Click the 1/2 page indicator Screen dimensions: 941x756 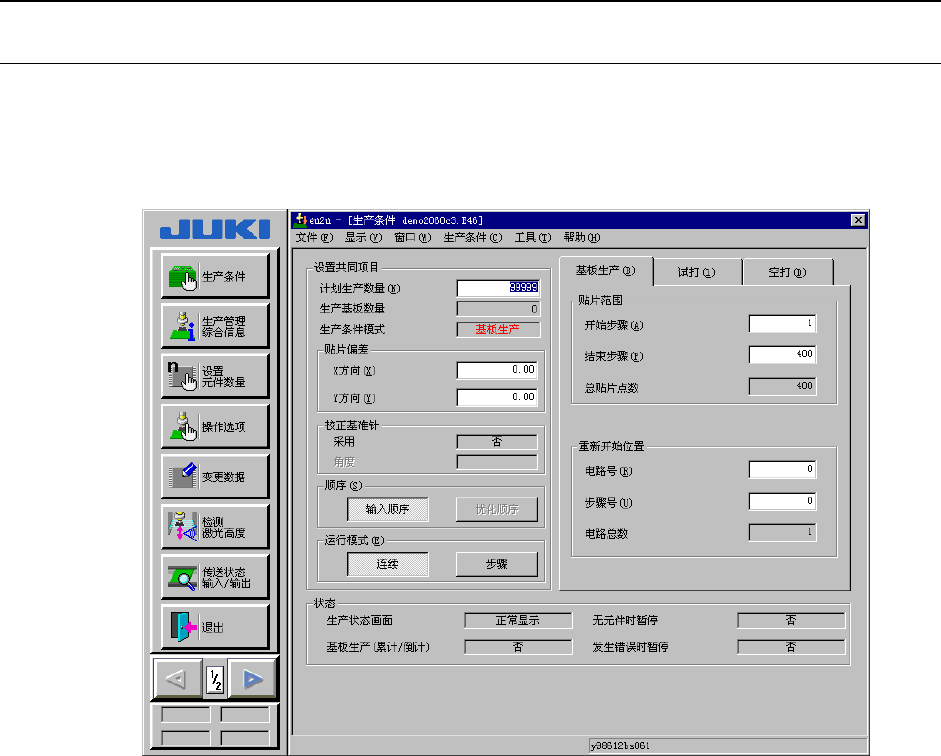pyautogui.click(x=215, y=680)
